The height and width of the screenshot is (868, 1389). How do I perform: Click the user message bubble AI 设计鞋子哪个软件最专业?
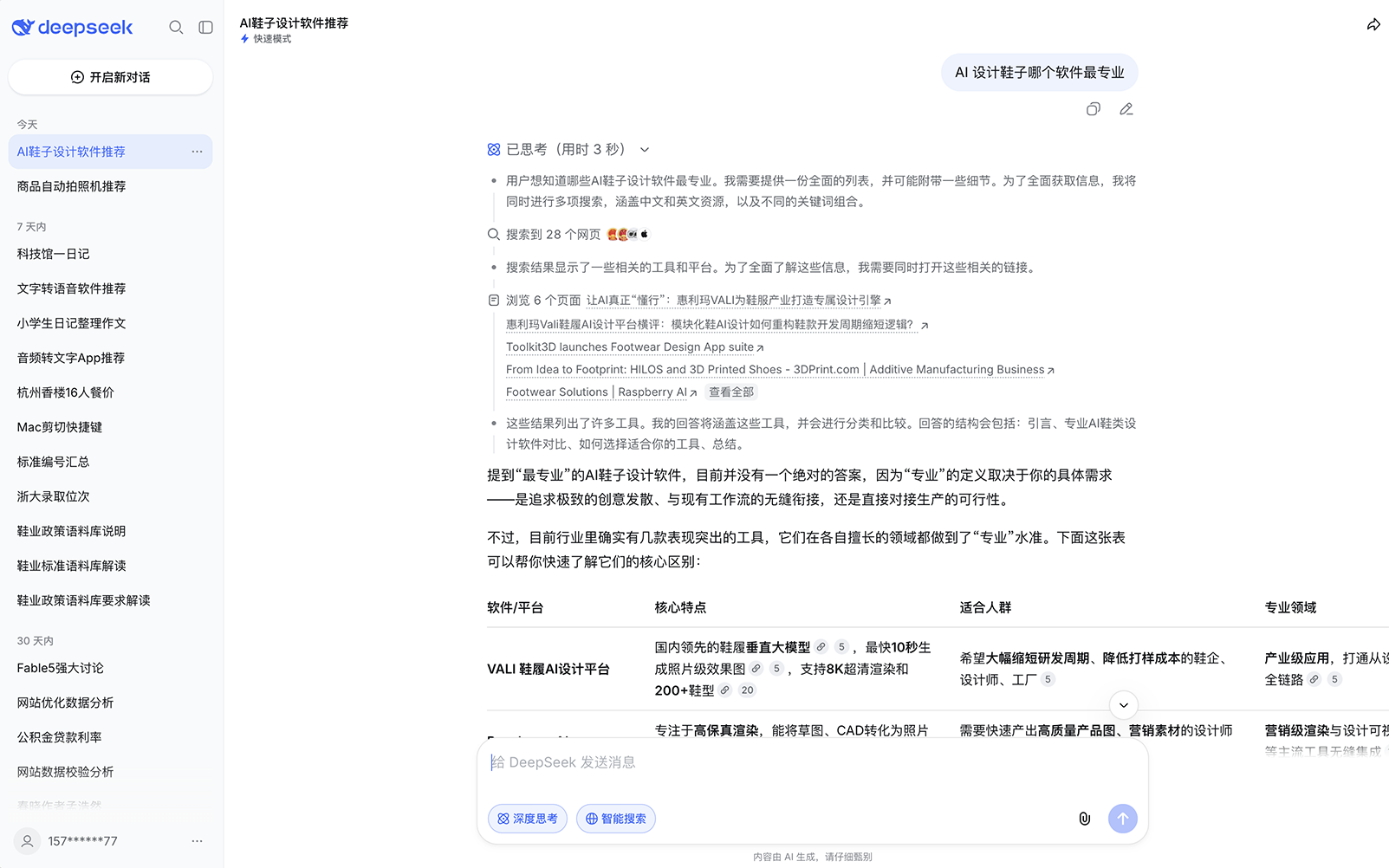point(1040,73)
